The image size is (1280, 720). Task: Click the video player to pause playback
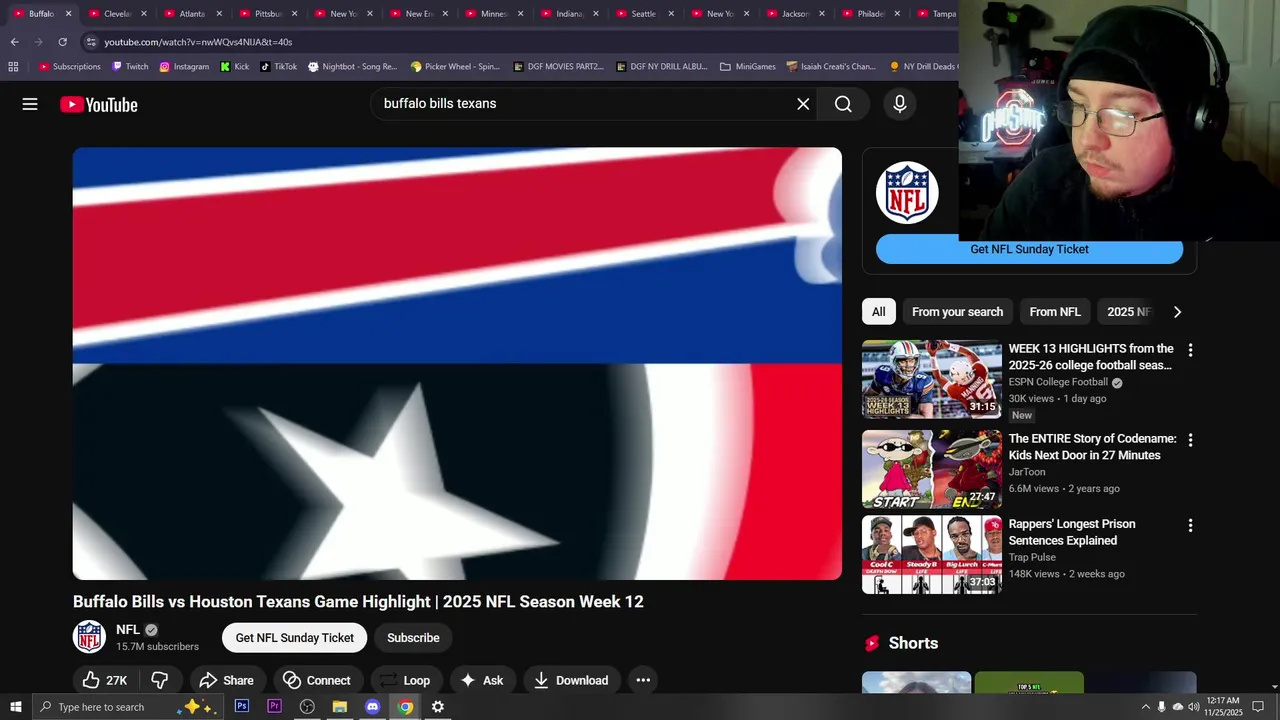pyautogui.click(x=457, y=364)
